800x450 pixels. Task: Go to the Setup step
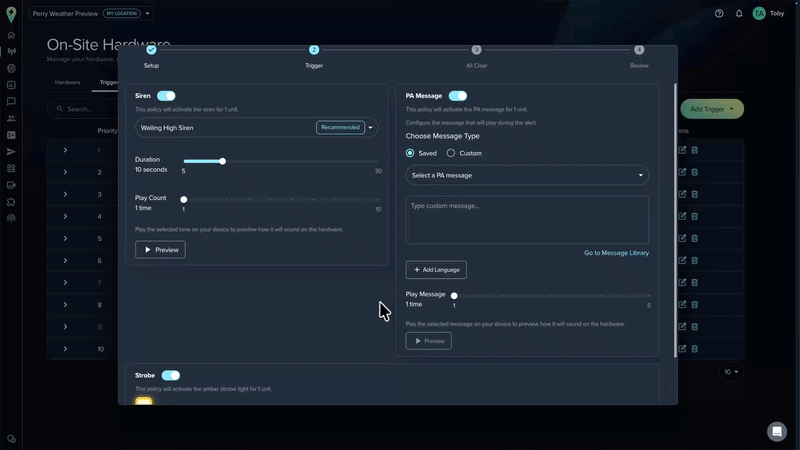151,50
